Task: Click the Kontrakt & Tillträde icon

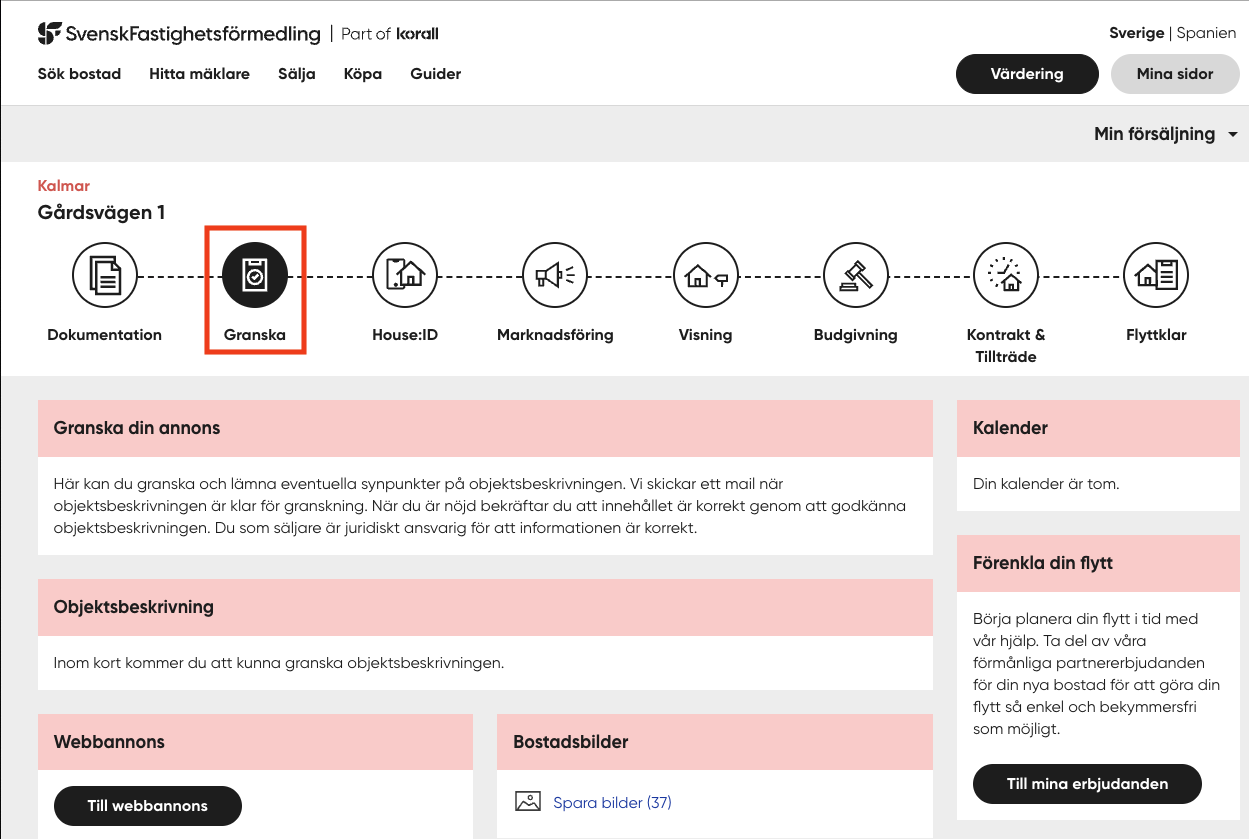Action: [1005, 275]
